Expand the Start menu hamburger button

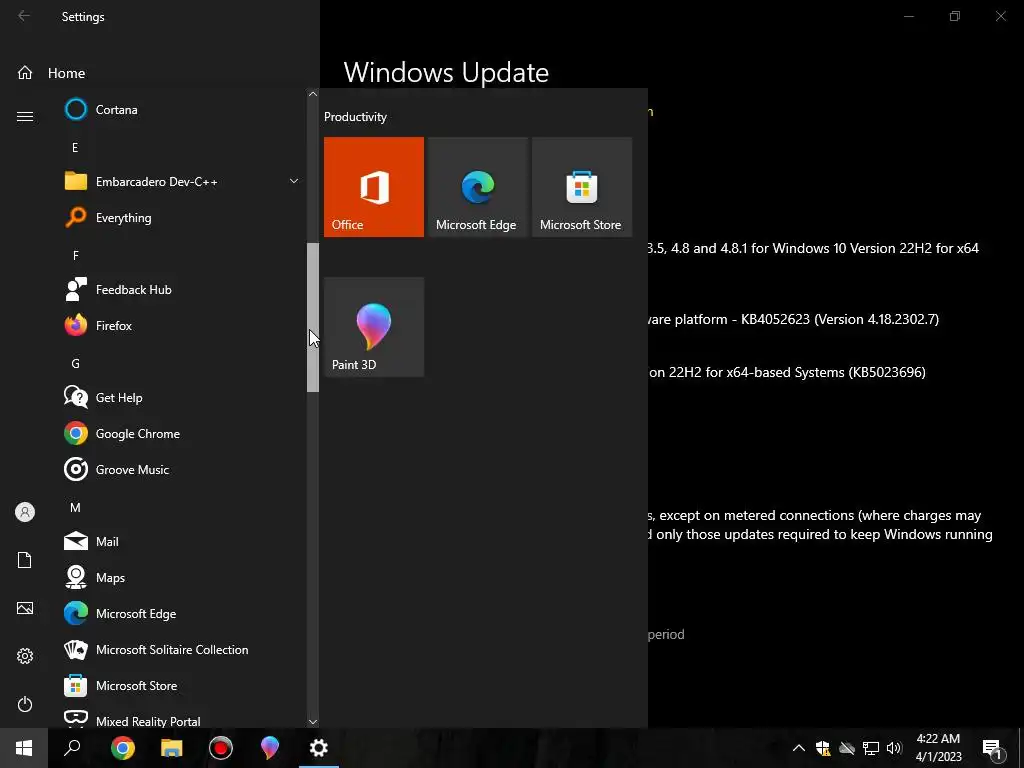25,116
